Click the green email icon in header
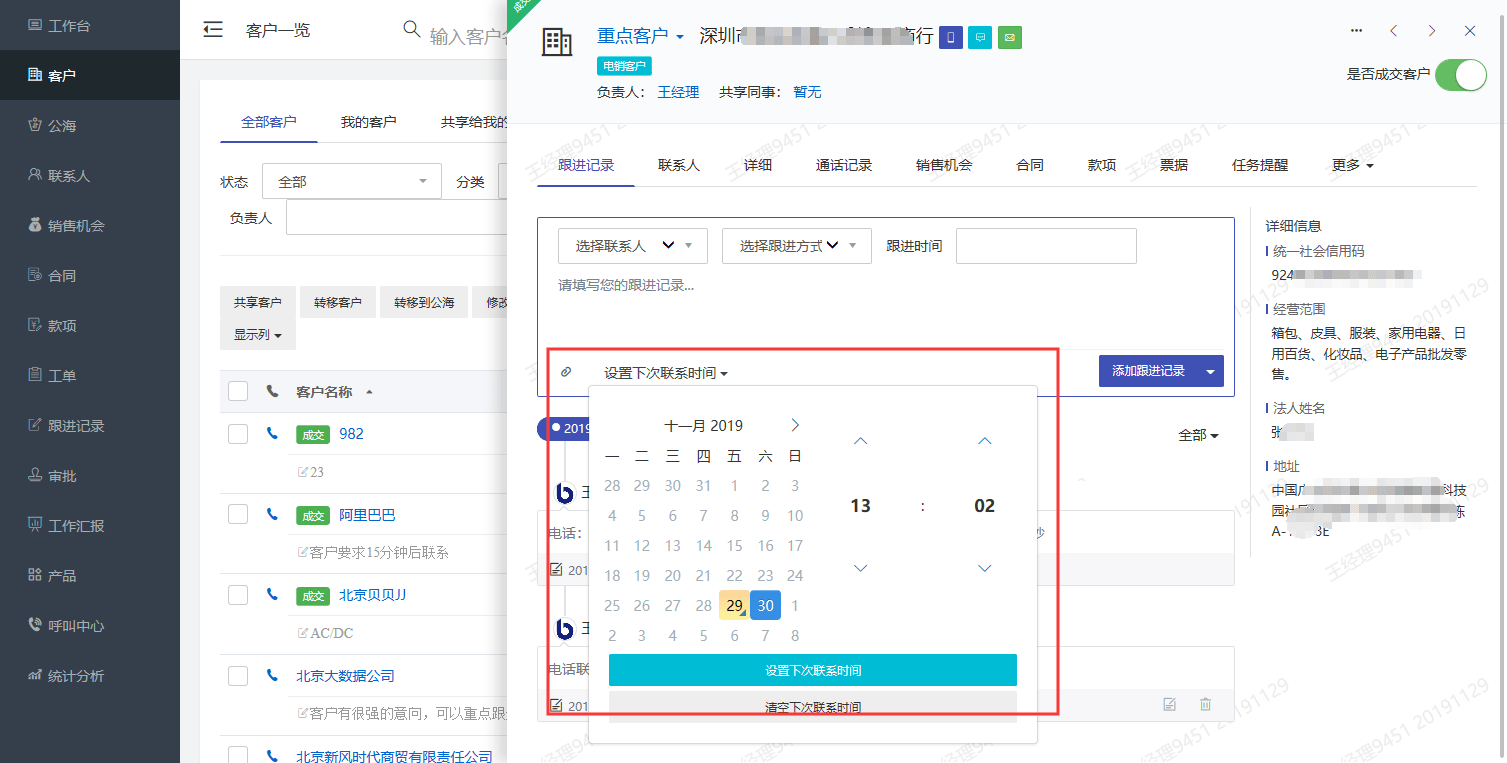The height and width of the screenshot is (763, 1507). (1010, 38)
